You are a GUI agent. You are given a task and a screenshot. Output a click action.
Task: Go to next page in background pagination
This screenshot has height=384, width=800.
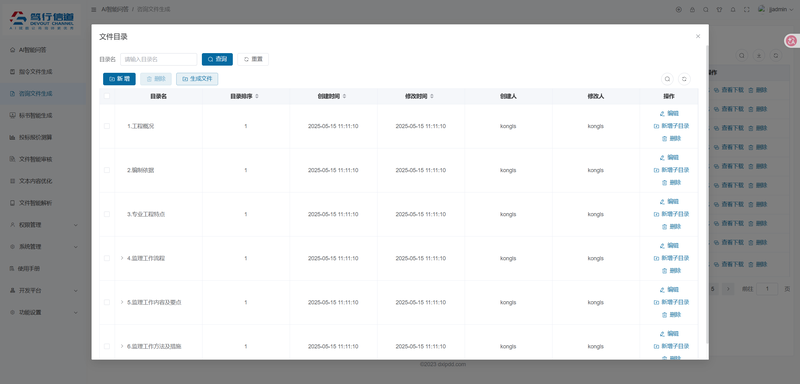729,289
